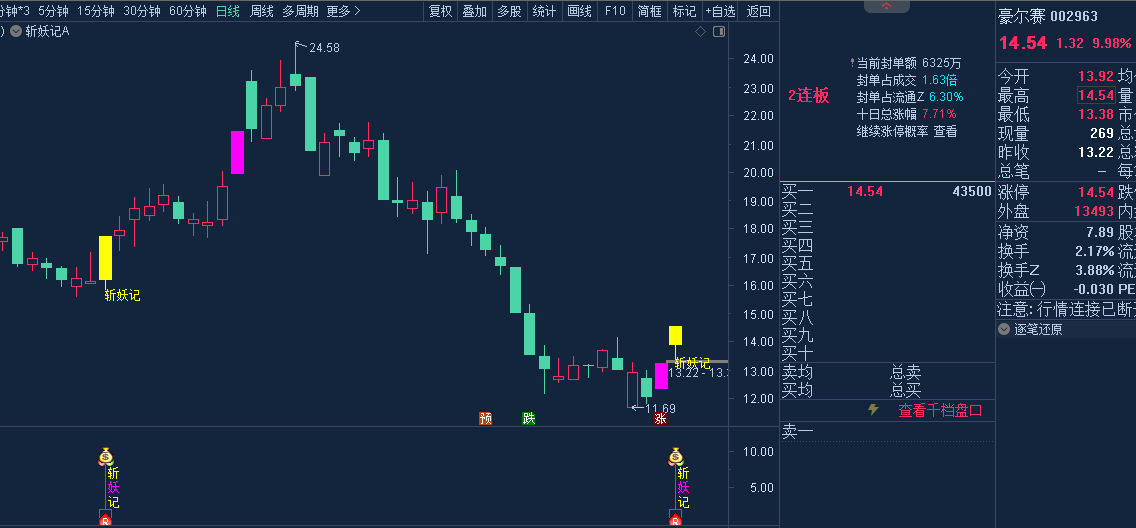The image size is (1136, 528).
Task: Open 查看千档盘口 link
Action: (940, 411)
